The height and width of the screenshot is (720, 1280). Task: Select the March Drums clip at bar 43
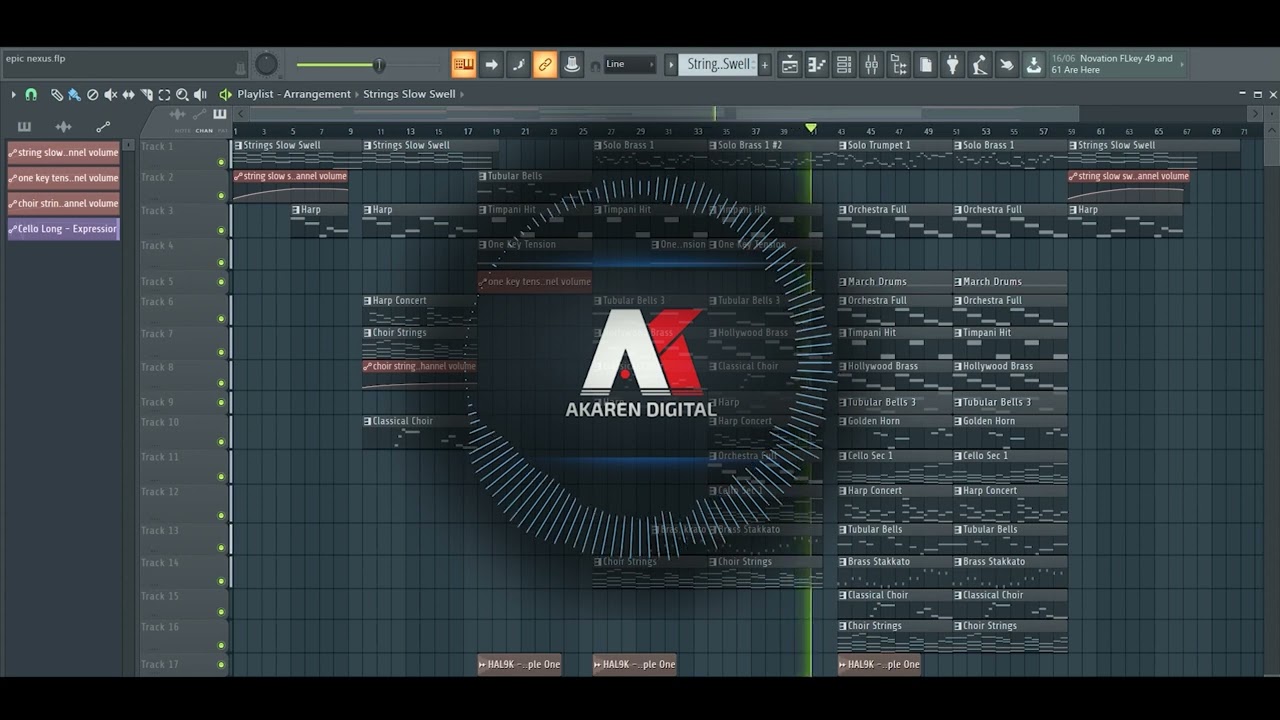(895, 282)
